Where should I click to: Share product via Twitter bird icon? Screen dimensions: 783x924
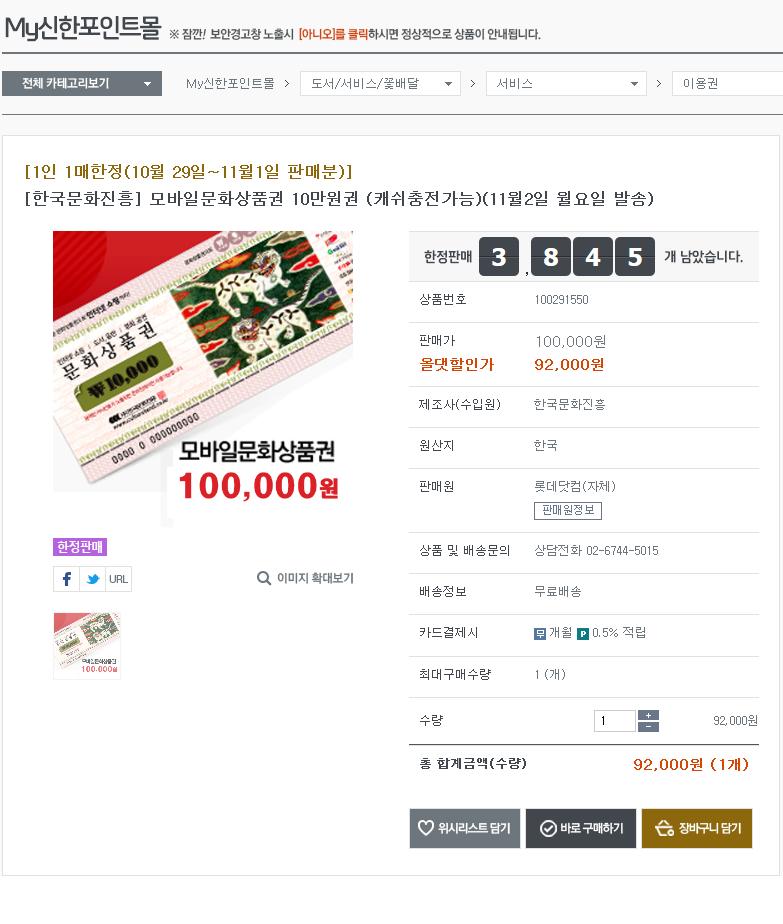[92, 579]
